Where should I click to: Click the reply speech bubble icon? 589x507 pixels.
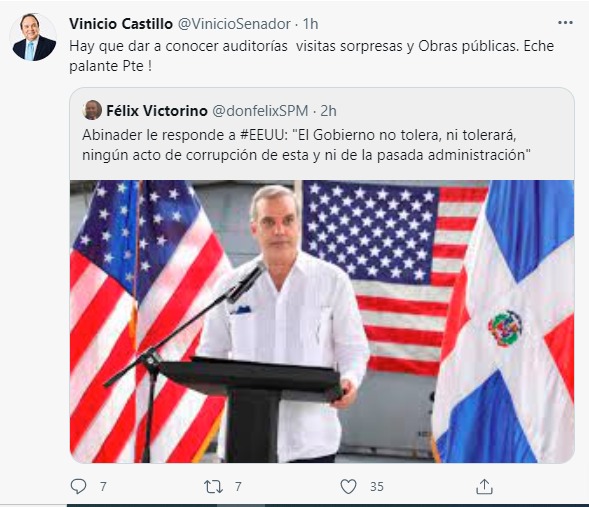[79, 486]
